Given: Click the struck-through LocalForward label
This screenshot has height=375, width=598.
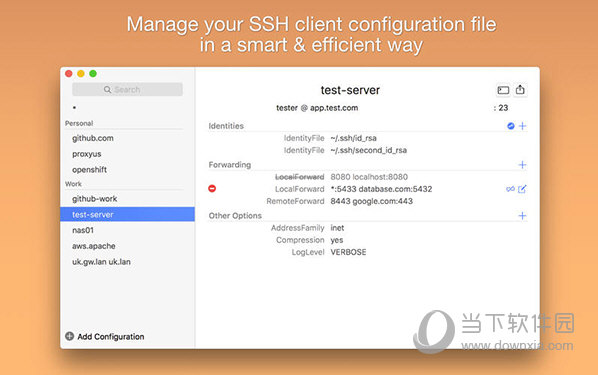Looking at the screenshot, I should point(300,177).
